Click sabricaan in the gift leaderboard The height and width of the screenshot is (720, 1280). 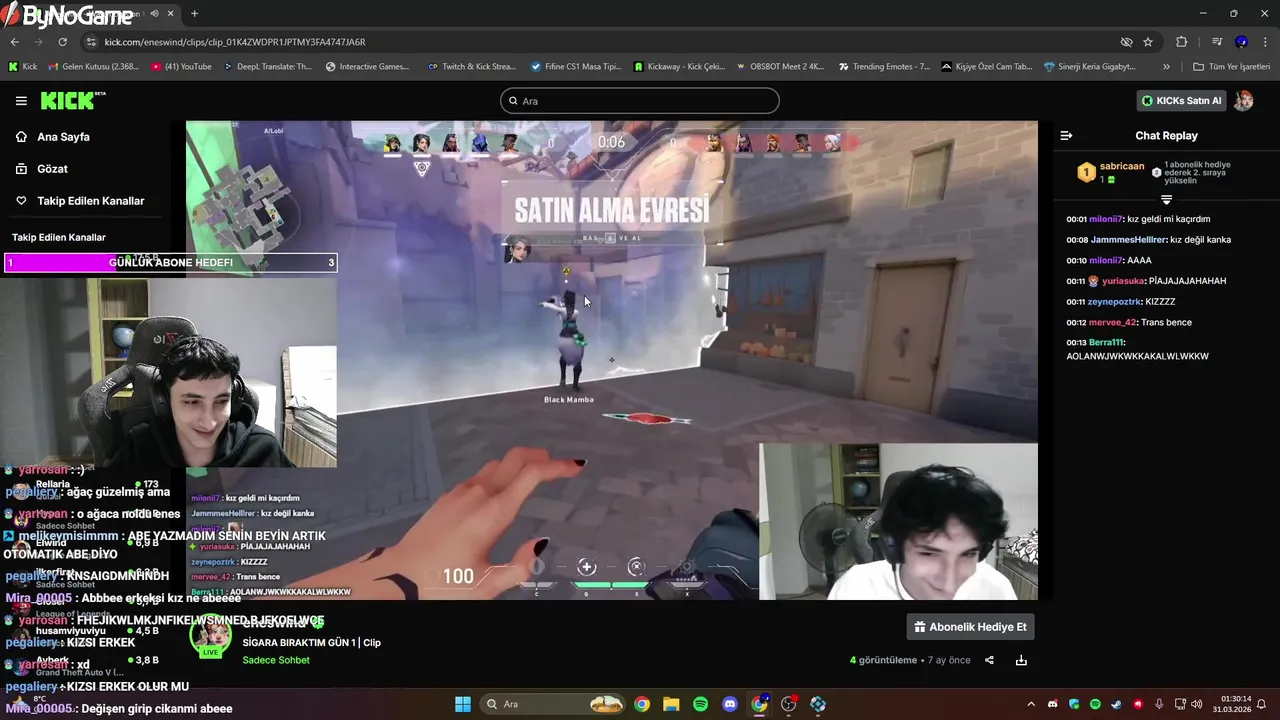(1121, 166)
